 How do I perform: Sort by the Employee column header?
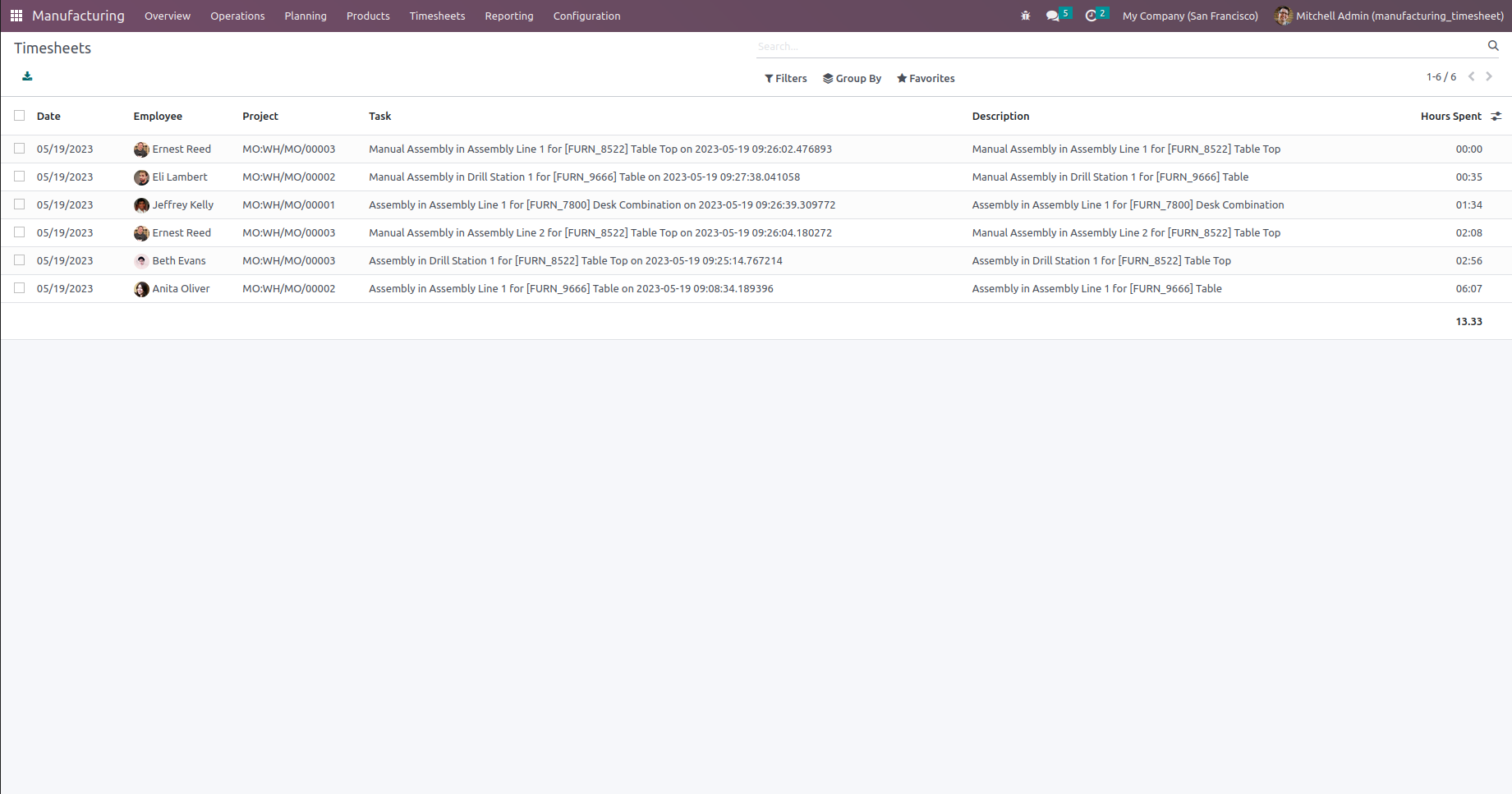158,117
